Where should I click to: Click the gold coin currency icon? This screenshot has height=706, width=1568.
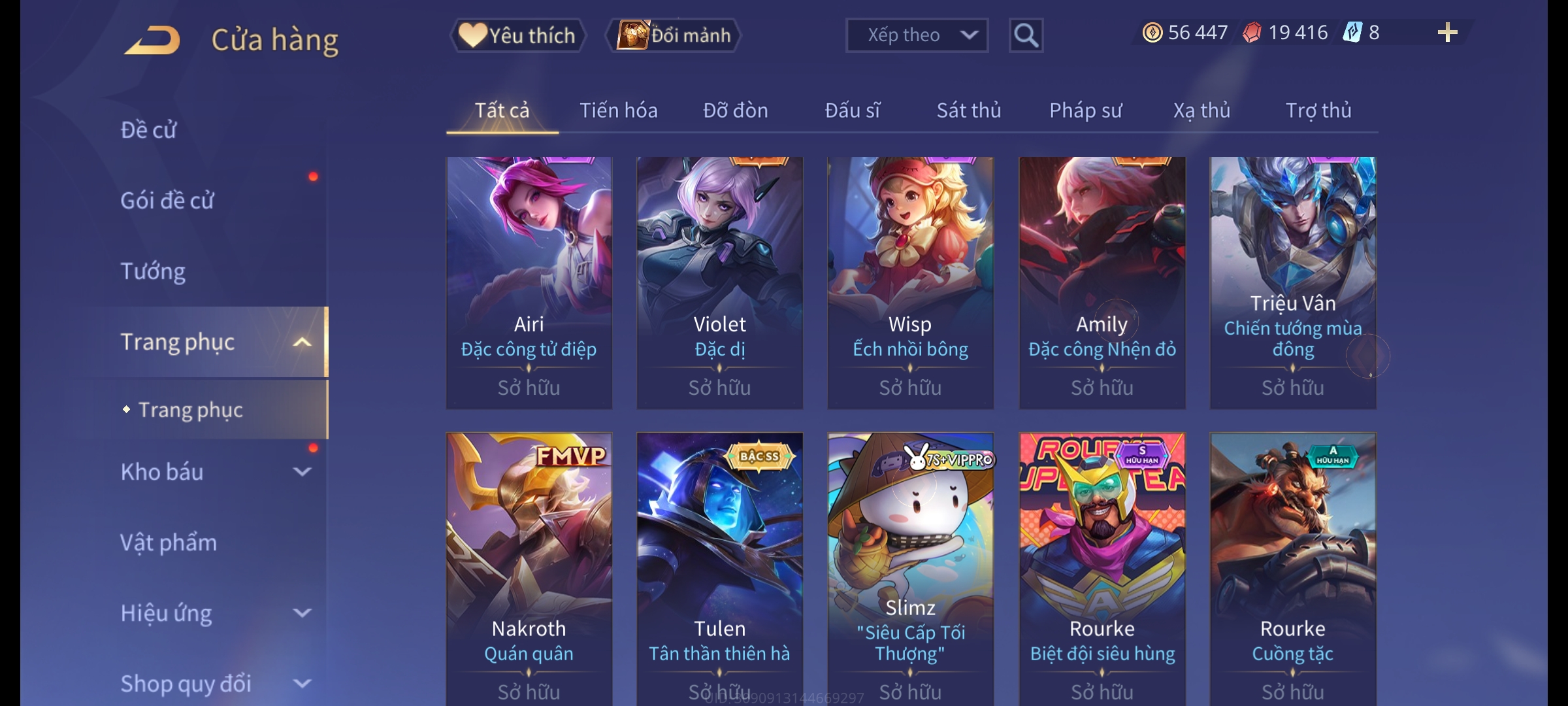pyautogui.click(x=1152, y=33)
